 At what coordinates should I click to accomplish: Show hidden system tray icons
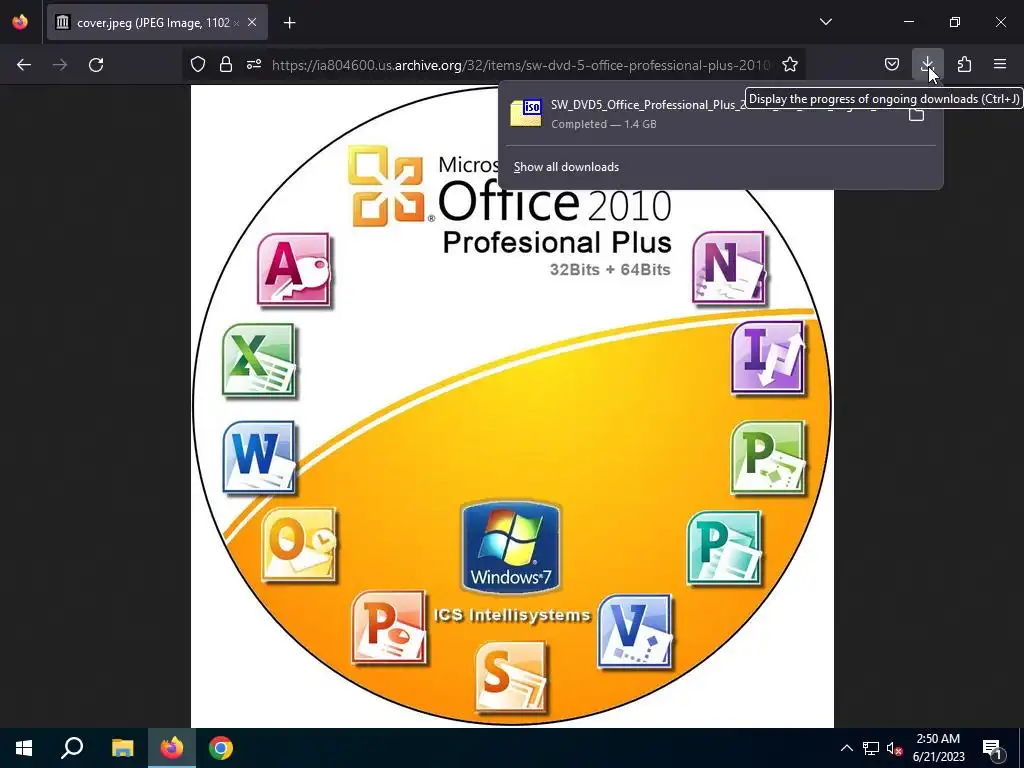[x=846, y=748]
